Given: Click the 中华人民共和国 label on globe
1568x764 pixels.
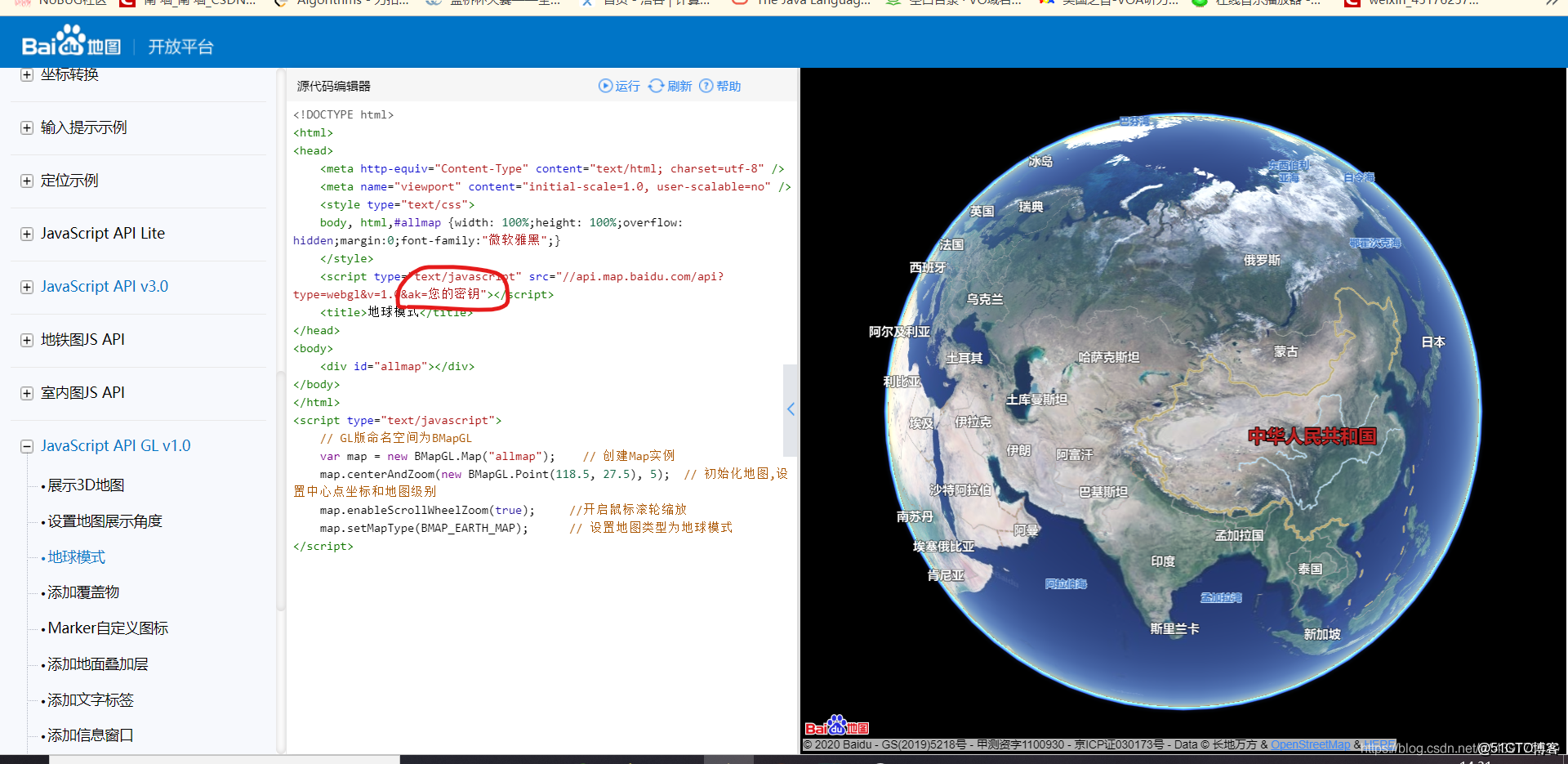Looking at the screenshot, I should tap(1312, 436).
